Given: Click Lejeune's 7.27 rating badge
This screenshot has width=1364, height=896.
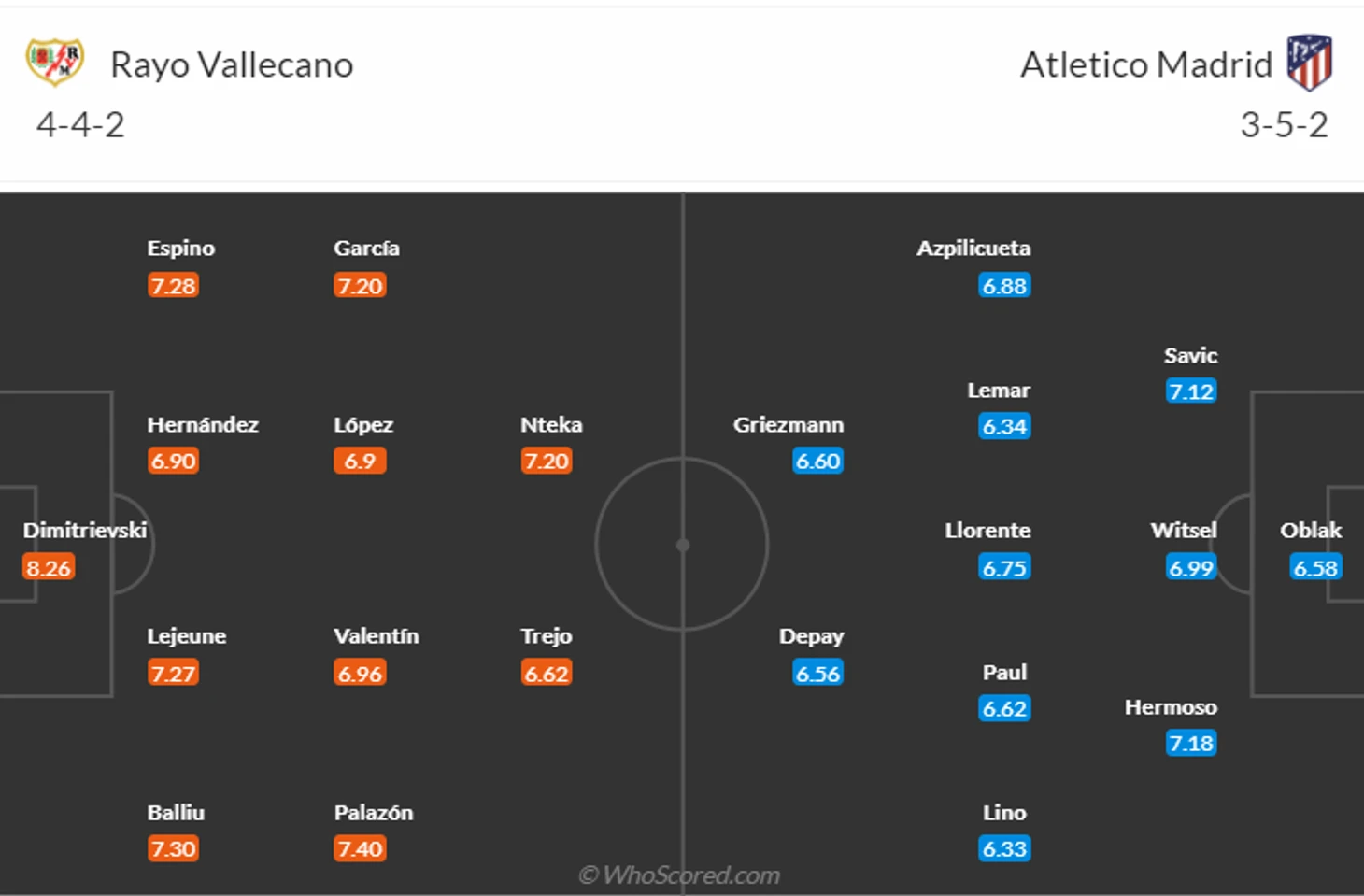Looking at the screenshot, I should [173, 673].
